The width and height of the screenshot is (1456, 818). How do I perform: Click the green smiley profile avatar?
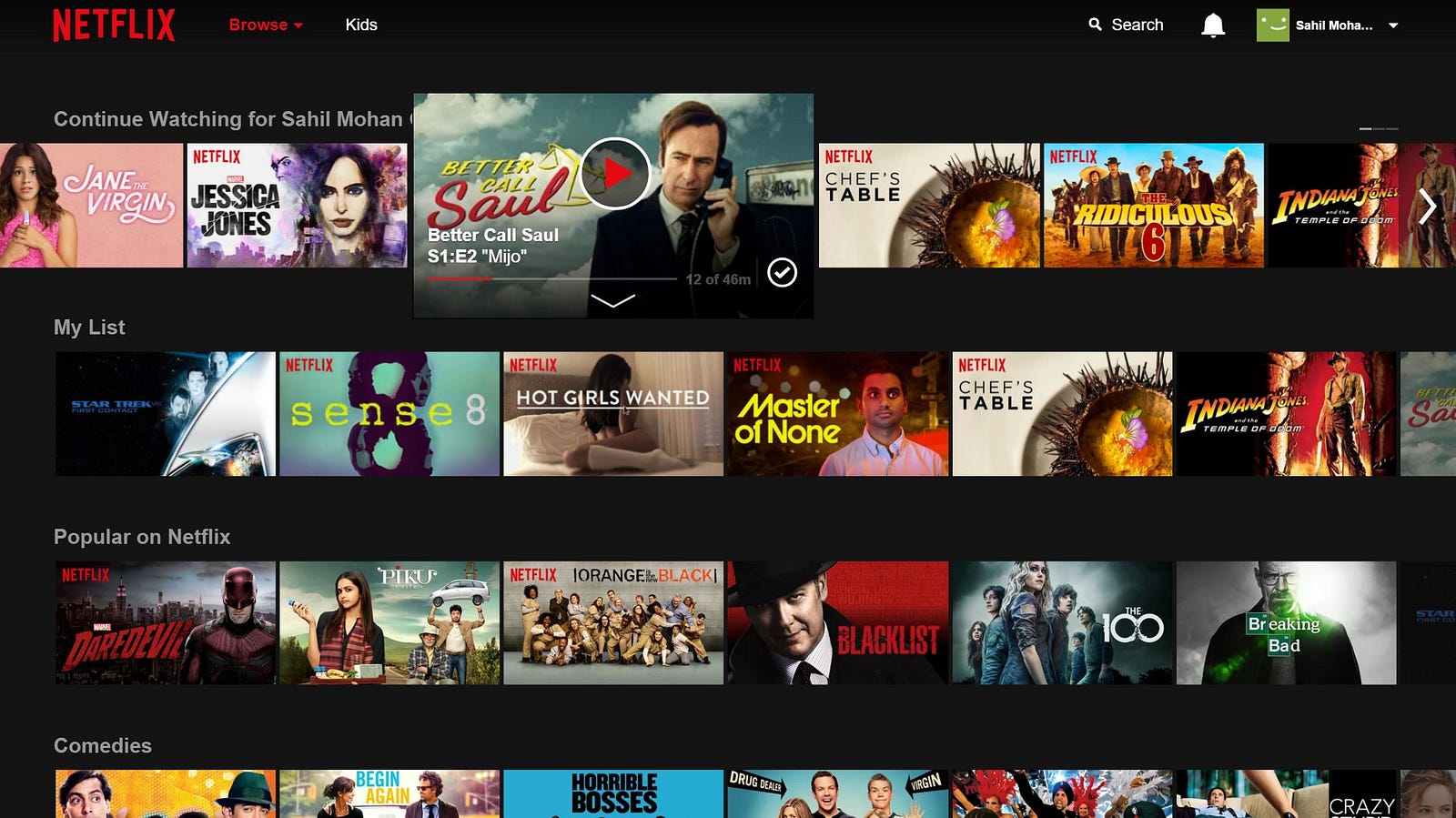point(1272,25)
